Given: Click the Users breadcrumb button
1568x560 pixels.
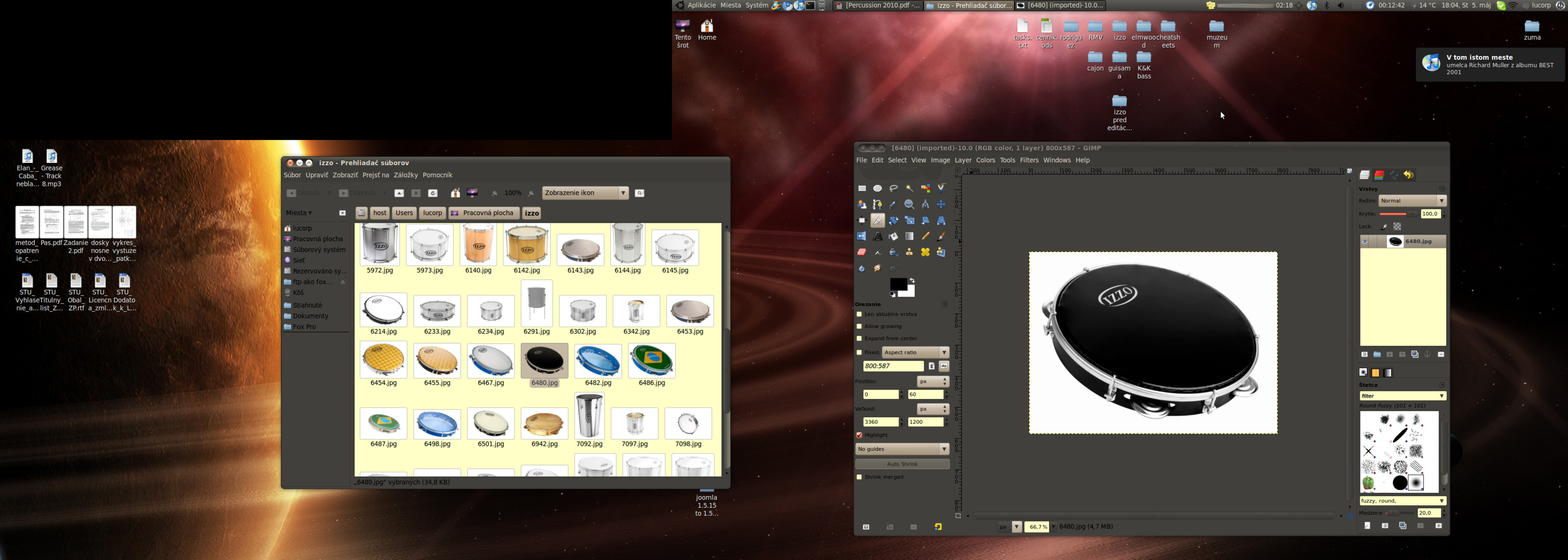Looking at the screenshot, I should (x=404, y=213).
